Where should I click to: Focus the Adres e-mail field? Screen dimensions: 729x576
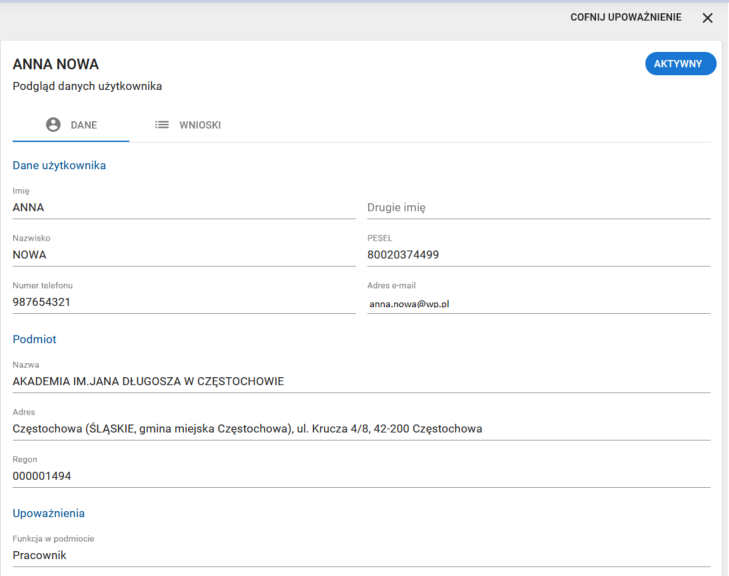(538, 302)
